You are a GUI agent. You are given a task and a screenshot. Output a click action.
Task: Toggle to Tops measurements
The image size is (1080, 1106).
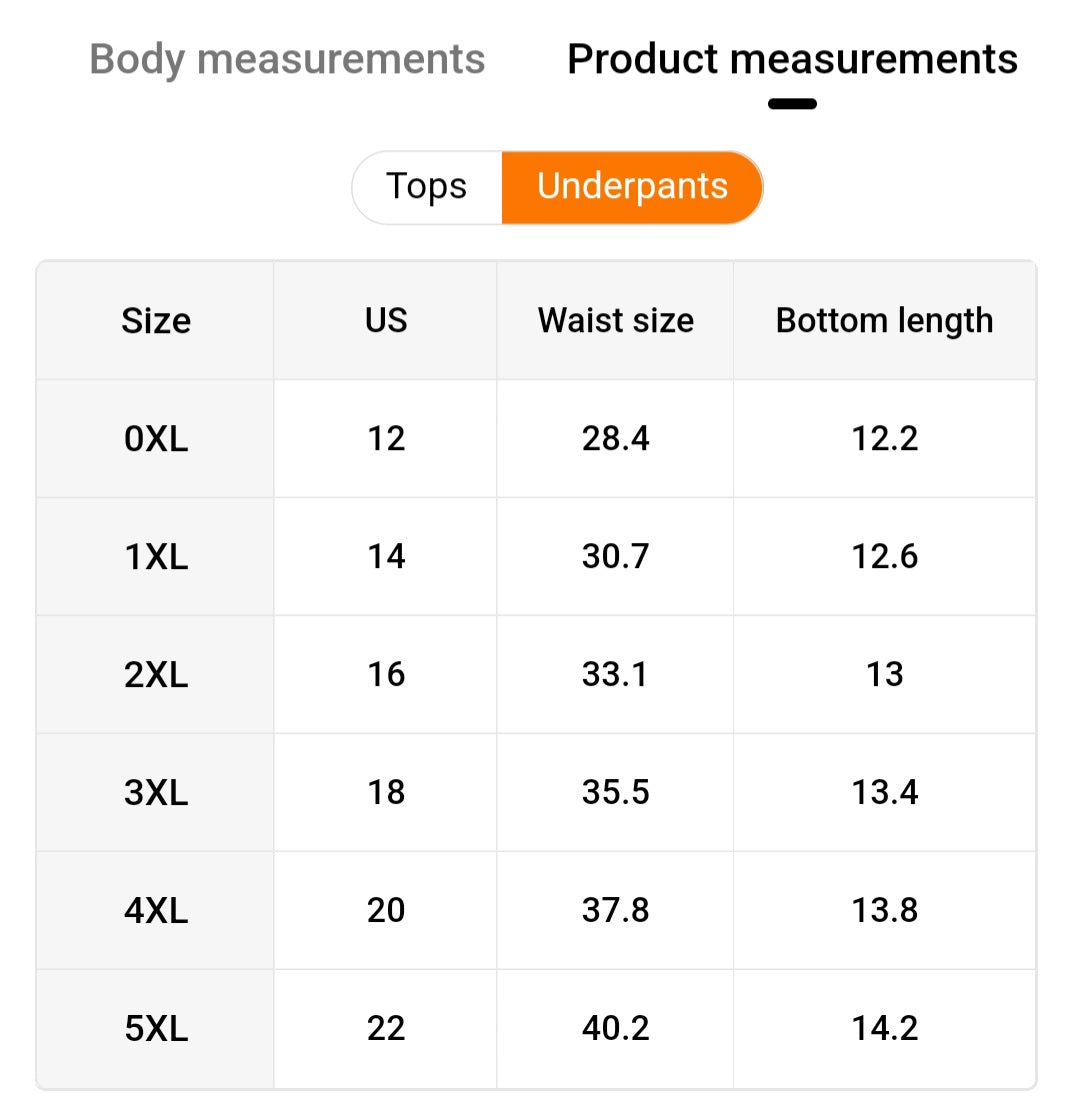click(x=427, y=187)
